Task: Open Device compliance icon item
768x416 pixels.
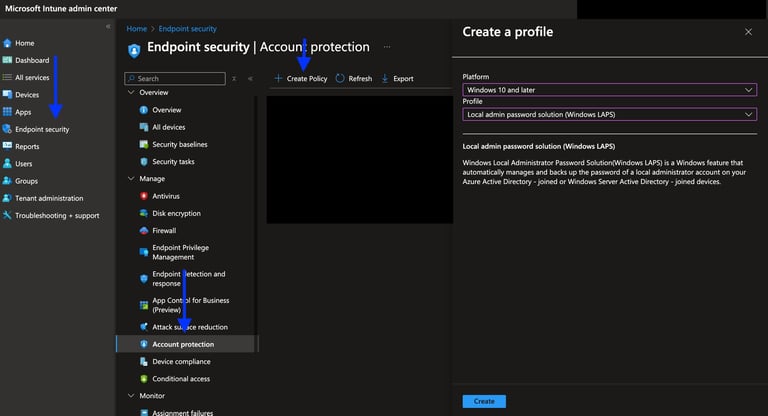Action: click(144, 362)
